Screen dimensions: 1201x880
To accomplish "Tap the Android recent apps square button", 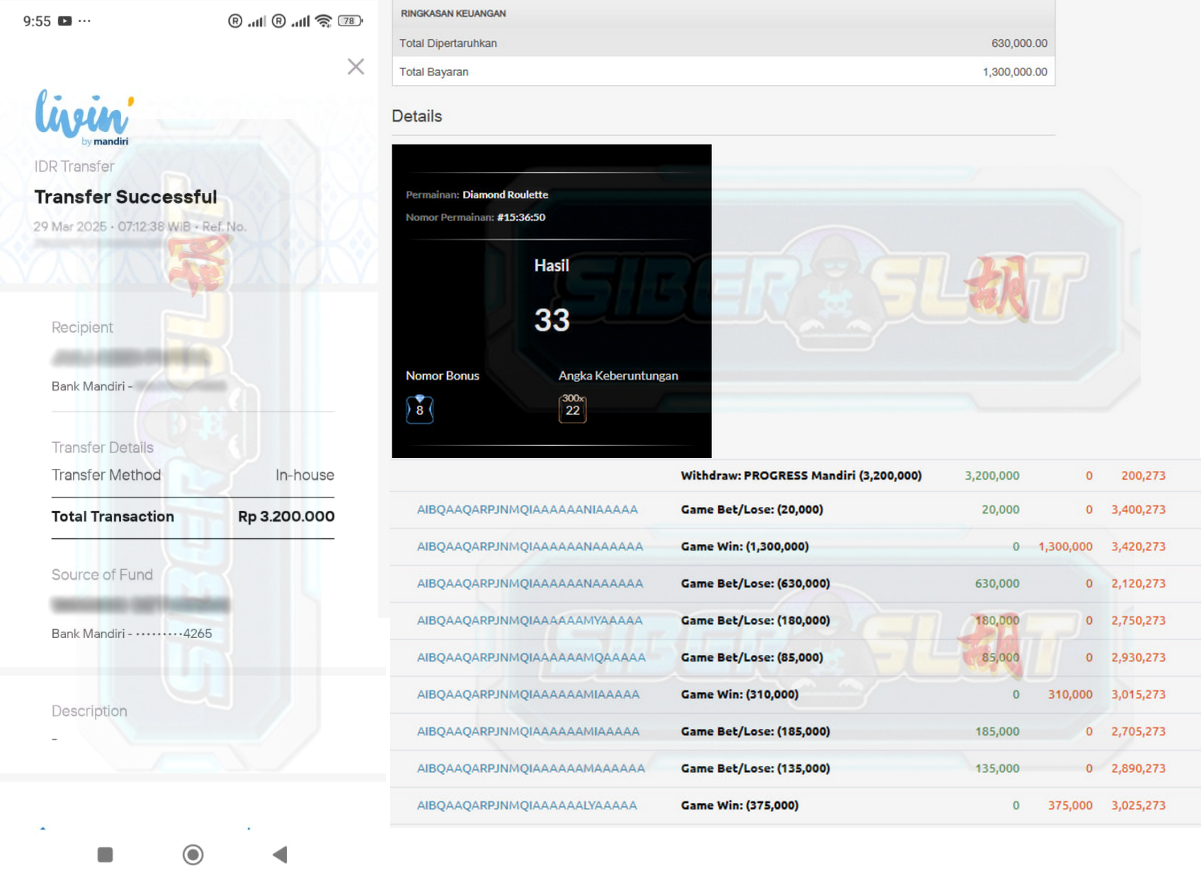I will (x=105, y=854).
